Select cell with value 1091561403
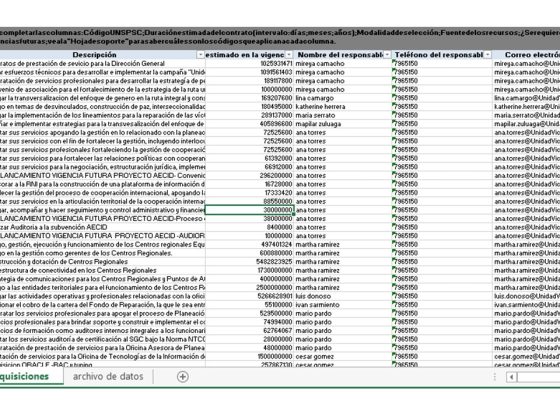 pyautogui.click(x=249, y=72)
